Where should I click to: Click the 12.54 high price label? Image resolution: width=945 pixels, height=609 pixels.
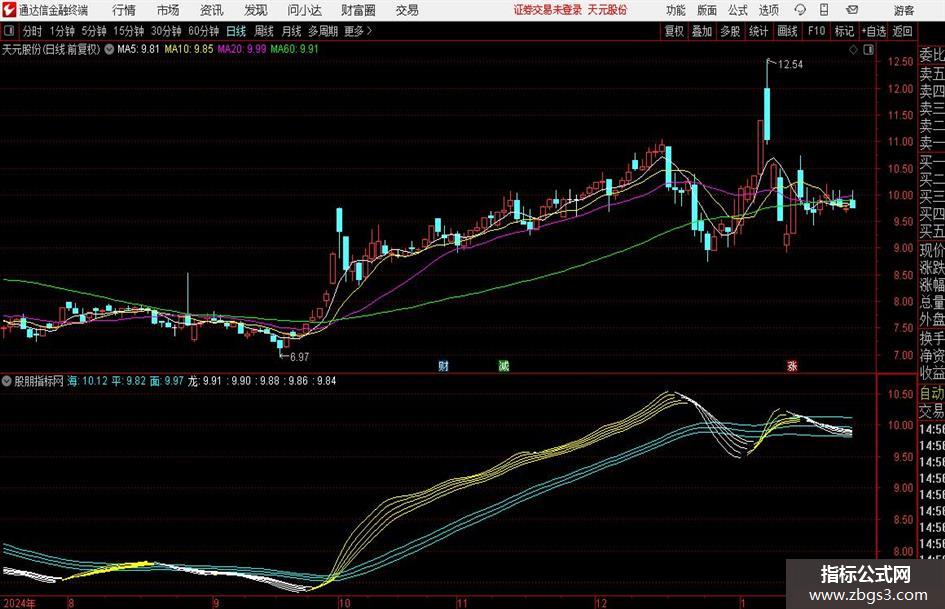790,65
